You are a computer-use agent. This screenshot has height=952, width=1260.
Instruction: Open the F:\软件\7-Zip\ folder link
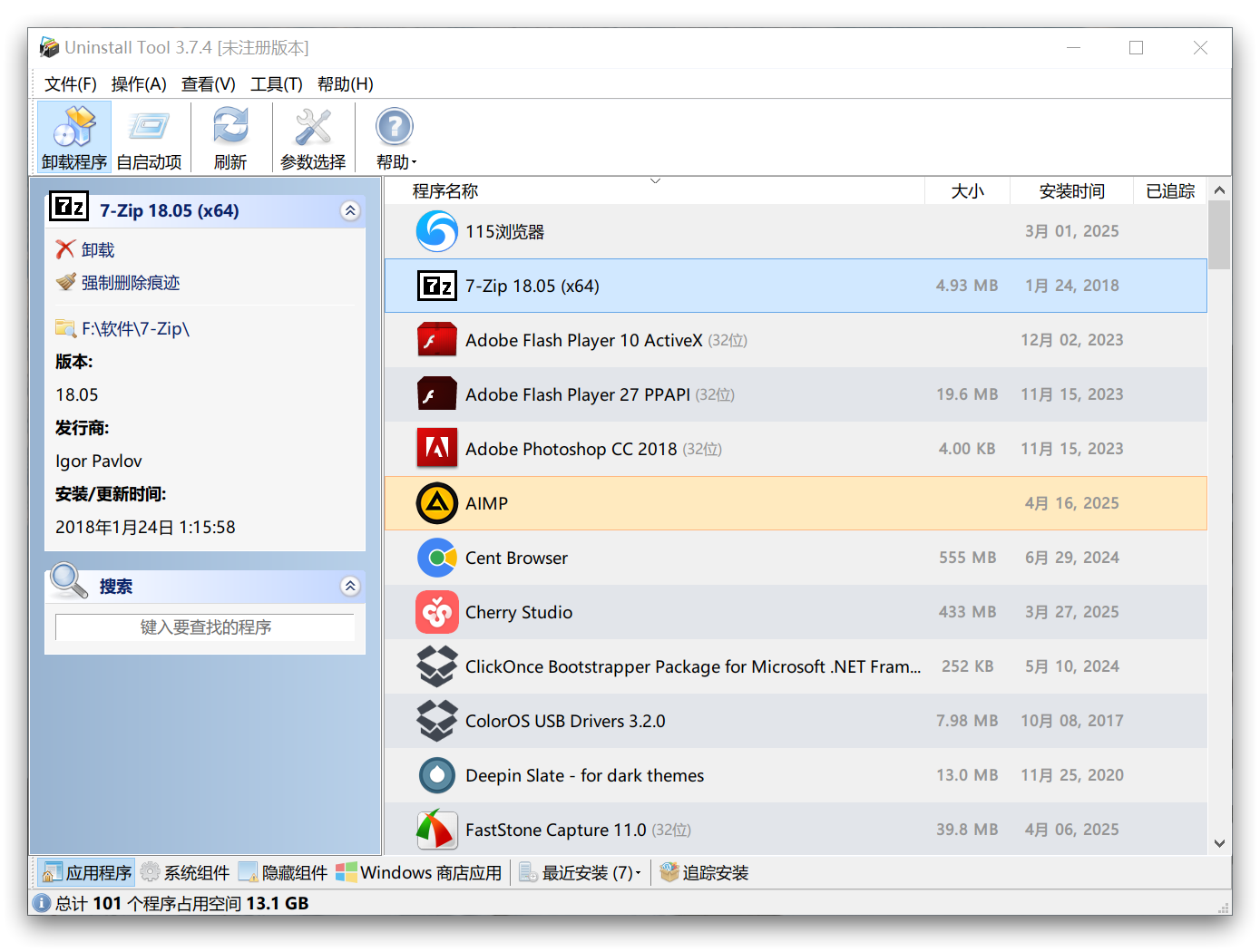pos(136,328)
